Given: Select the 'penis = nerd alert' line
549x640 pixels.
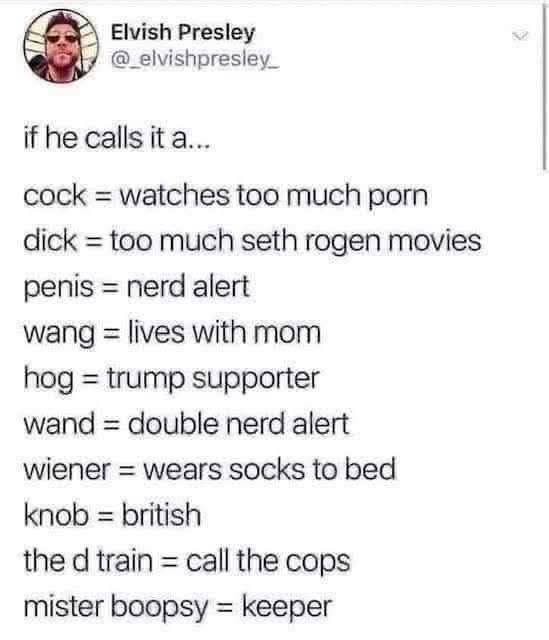Looking at the screenshot, I should (x=136, y=287).
